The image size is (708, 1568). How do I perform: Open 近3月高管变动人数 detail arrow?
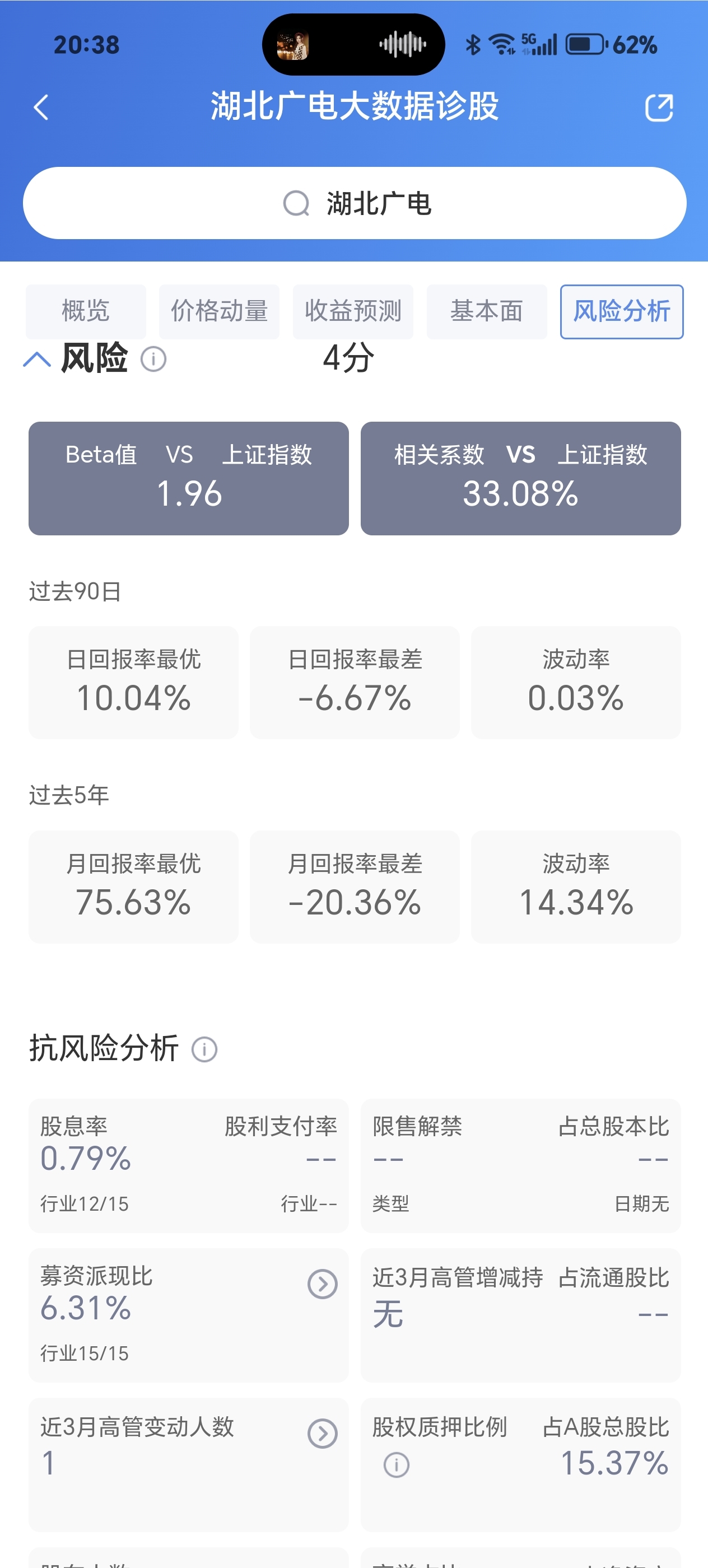coord(323,1434)
